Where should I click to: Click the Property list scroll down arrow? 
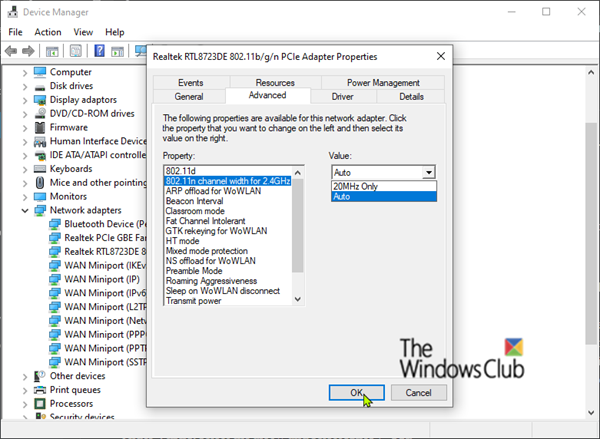(x=298, y=299)
